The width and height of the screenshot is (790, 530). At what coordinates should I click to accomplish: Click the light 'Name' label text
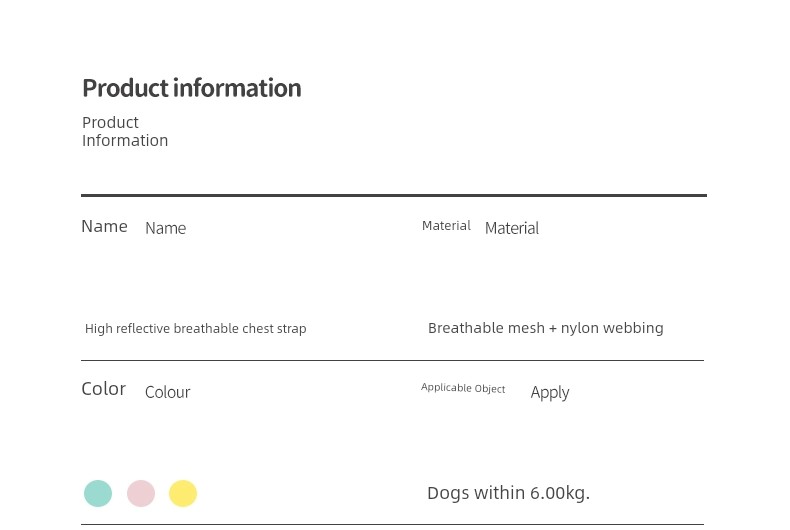point(165,228)
